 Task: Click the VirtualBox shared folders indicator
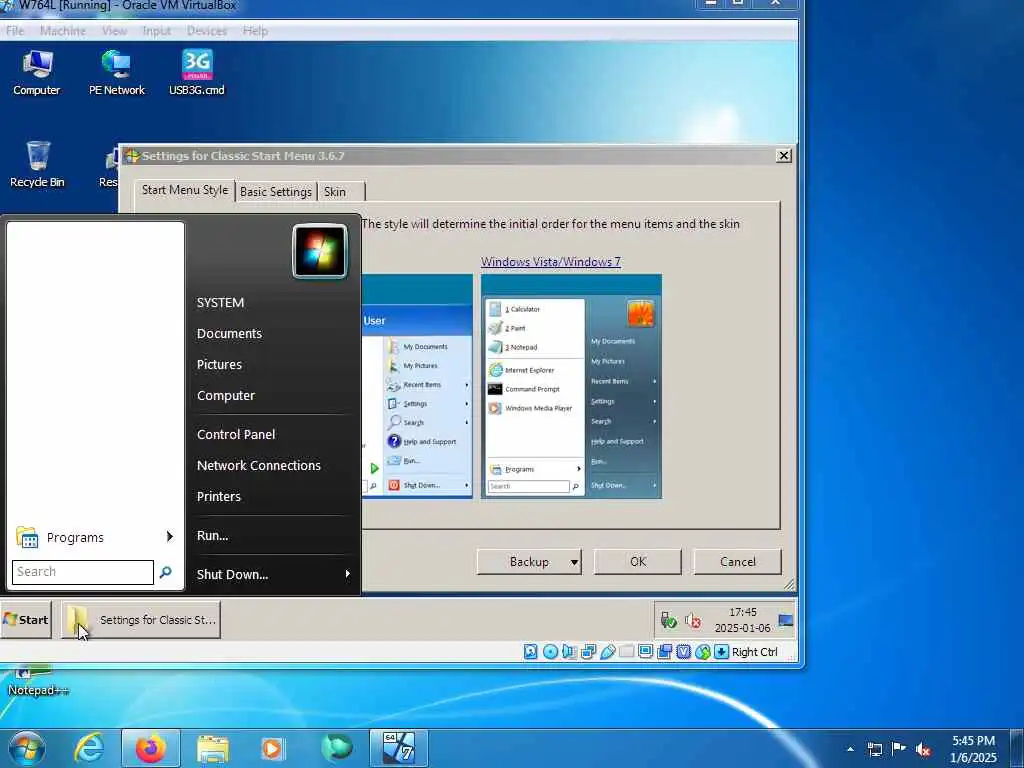626,652
